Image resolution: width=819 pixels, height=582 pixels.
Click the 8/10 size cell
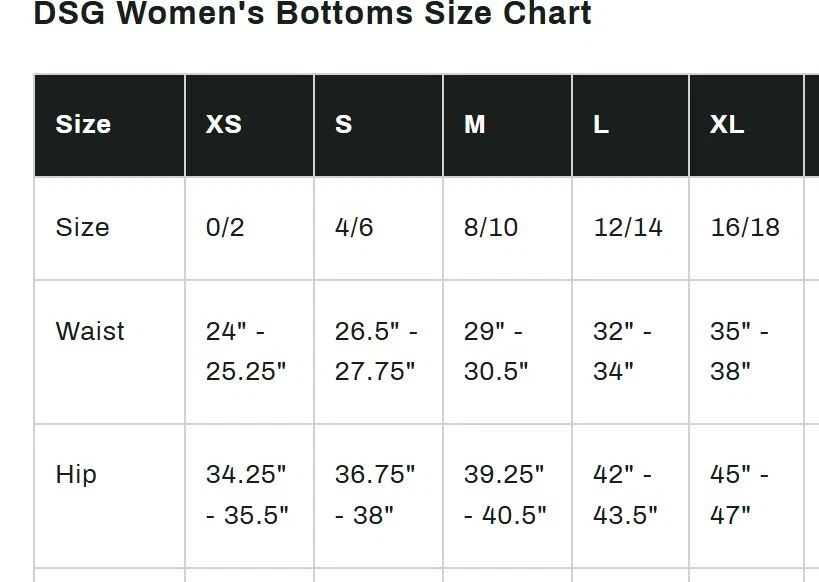pos(491,228)
